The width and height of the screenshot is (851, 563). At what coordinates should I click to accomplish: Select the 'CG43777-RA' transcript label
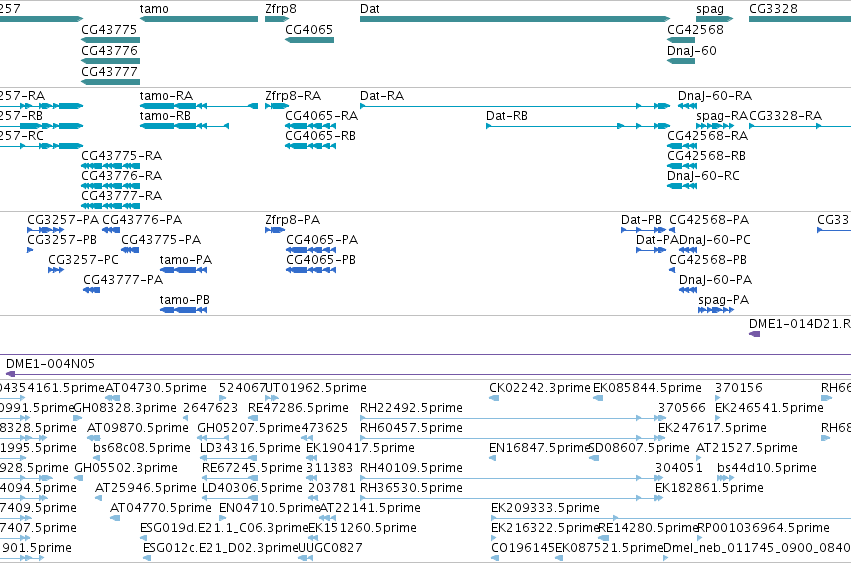[122, 195]
